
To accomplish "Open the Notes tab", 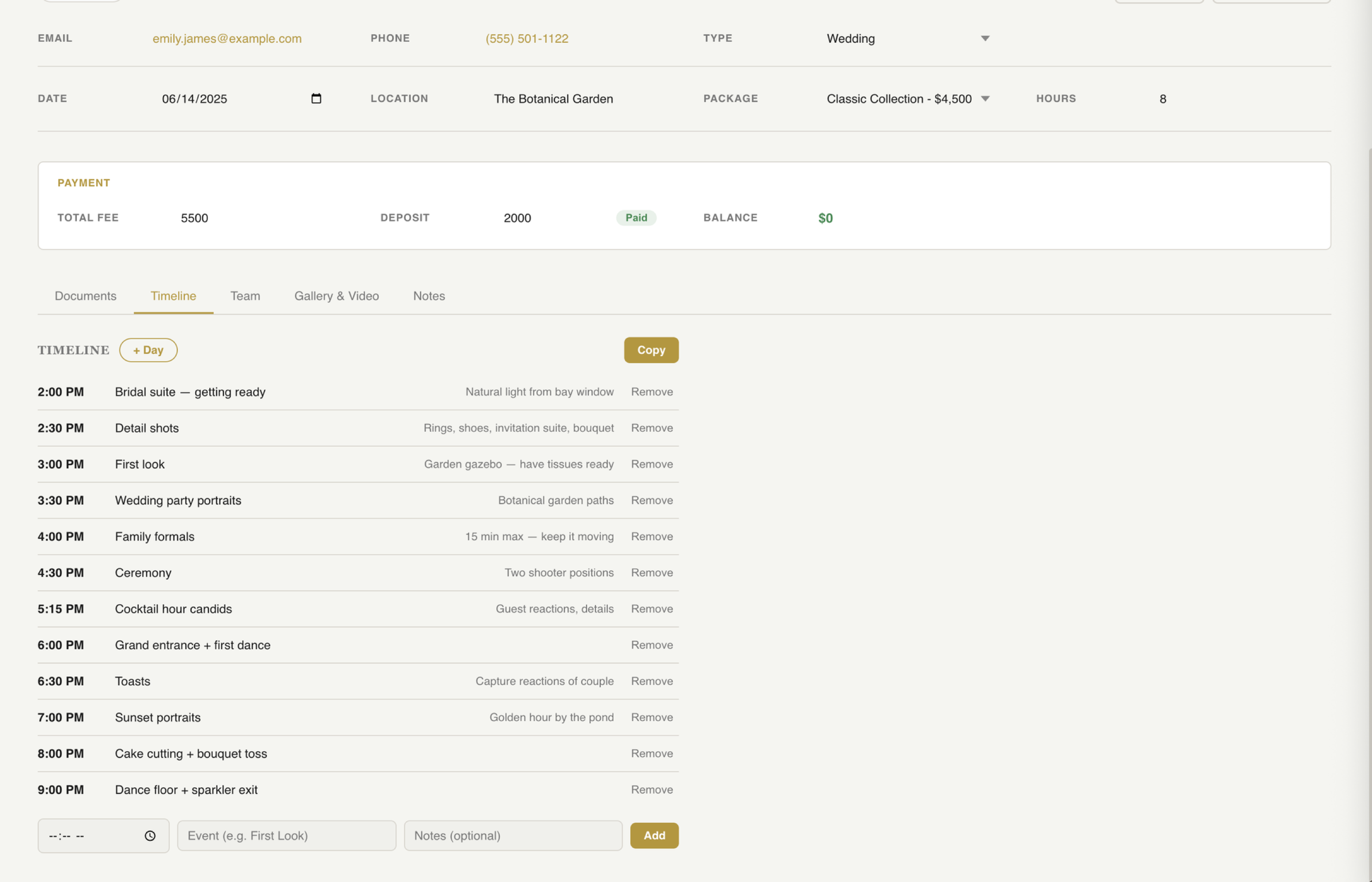I will tap(428, 296).
